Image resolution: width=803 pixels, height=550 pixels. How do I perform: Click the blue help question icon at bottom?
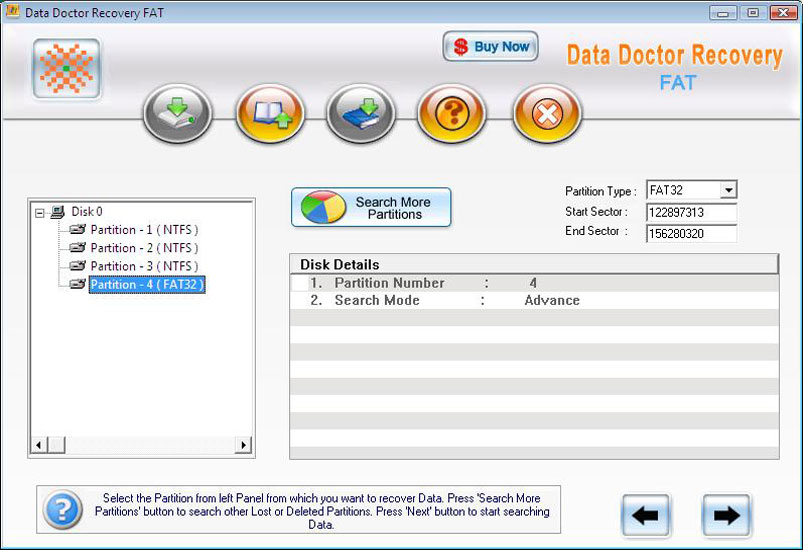(62, 510)
